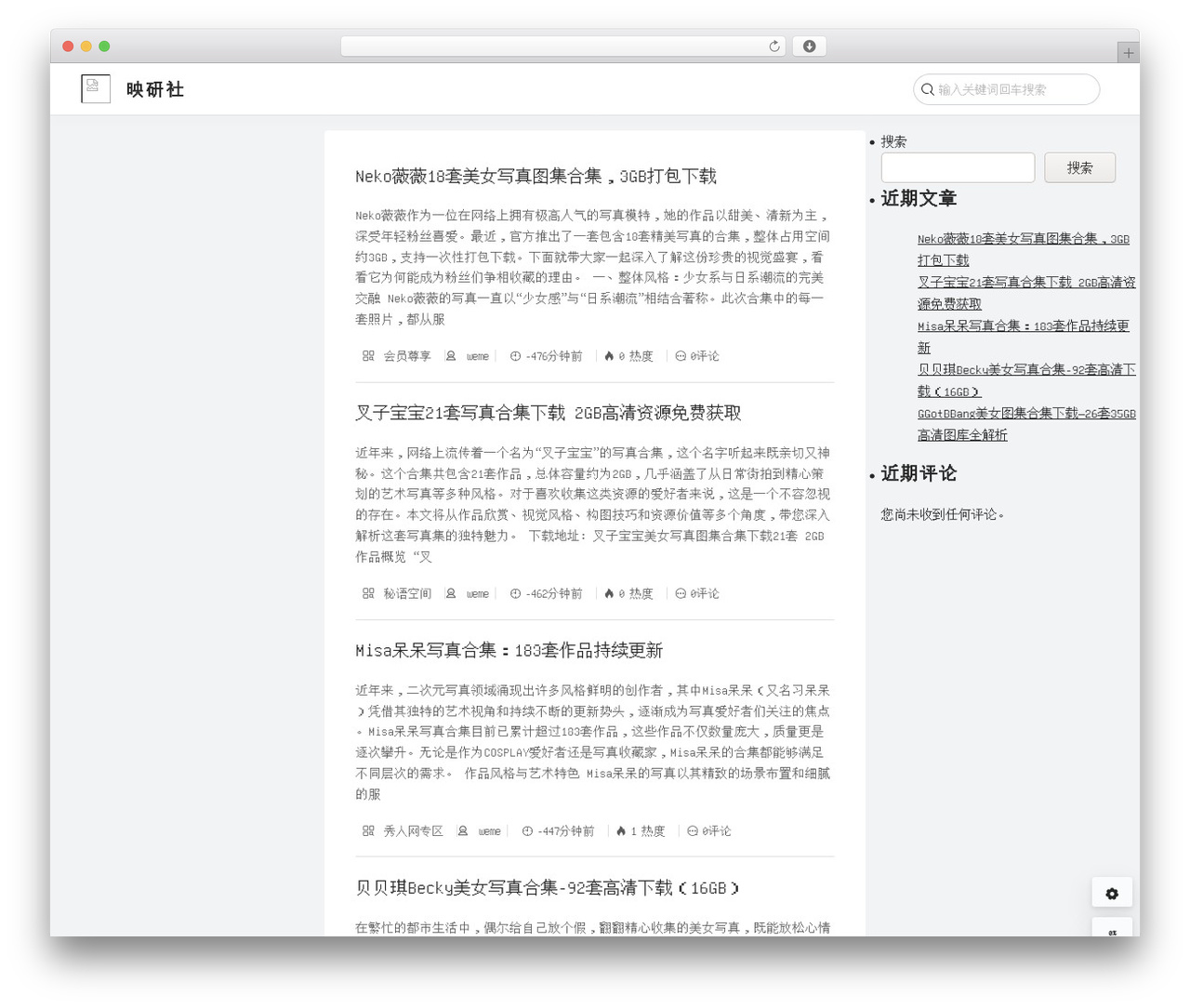
Task: Open 秀人网专区 category link
Action: coord(414,830)
